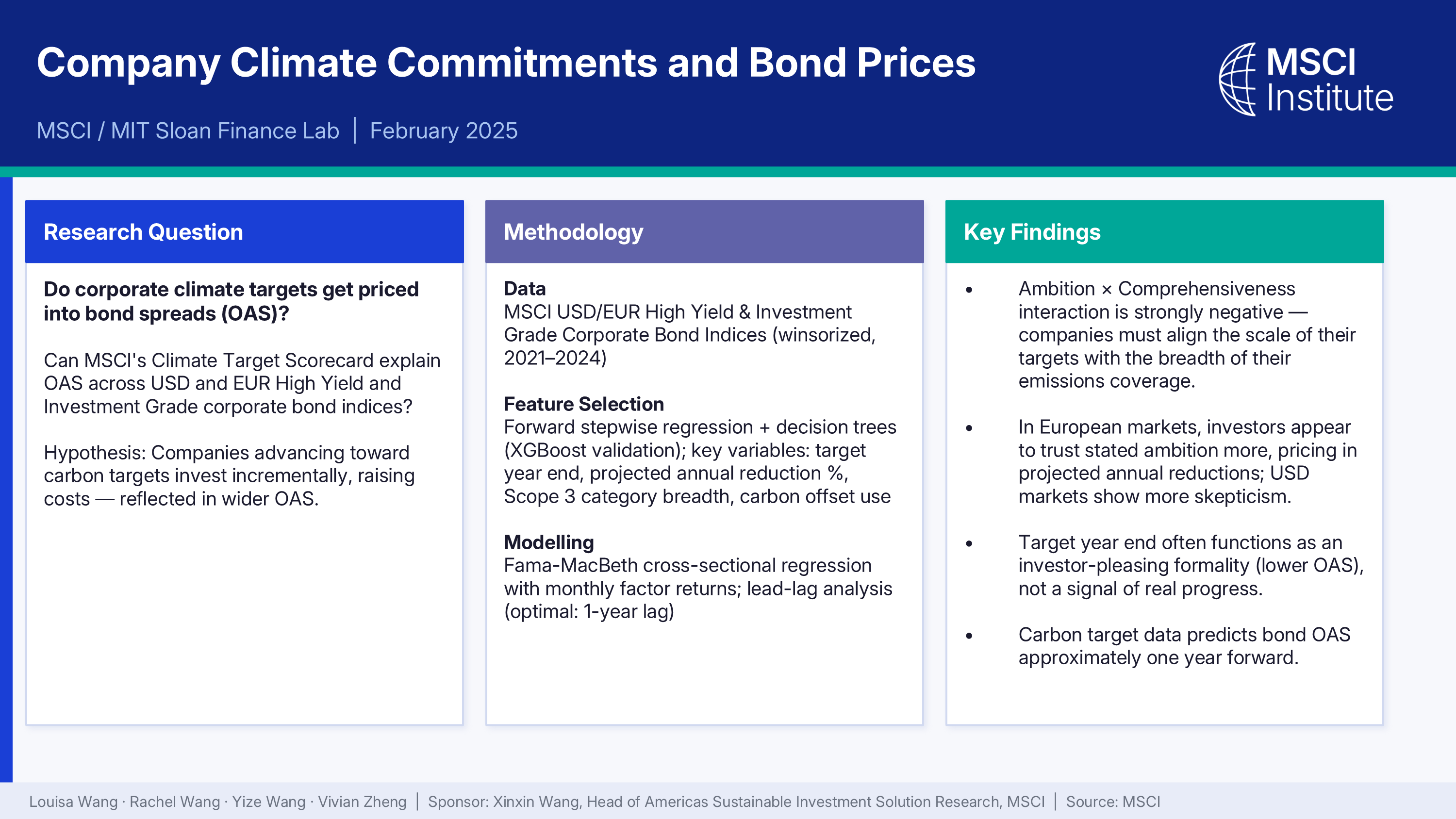Screen dimensions: 1456x819
Task: Click the Hypothesis paragraph in Research Question
Action: pos(229,475)
